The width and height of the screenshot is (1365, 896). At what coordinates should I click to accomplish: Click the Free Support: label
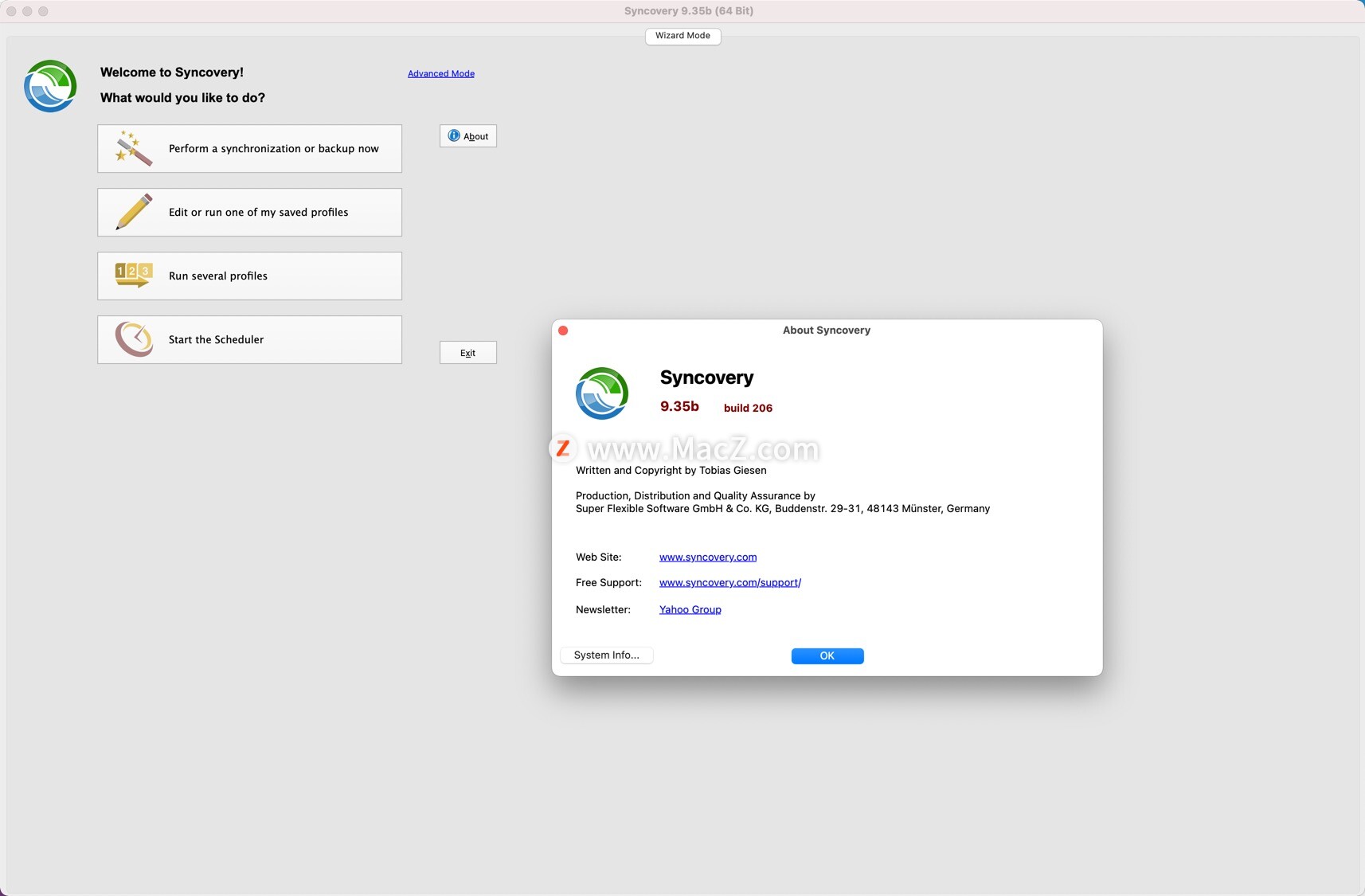coord(608,583)
